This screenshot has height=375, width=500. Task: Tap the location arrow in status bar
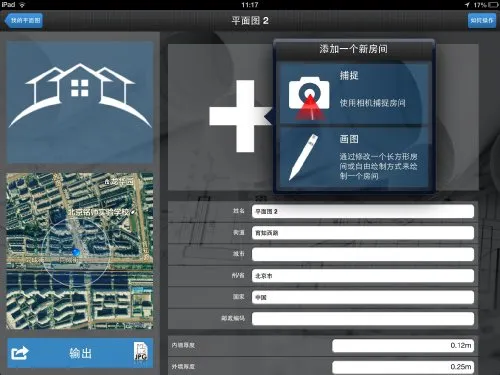tap(467, 5)
